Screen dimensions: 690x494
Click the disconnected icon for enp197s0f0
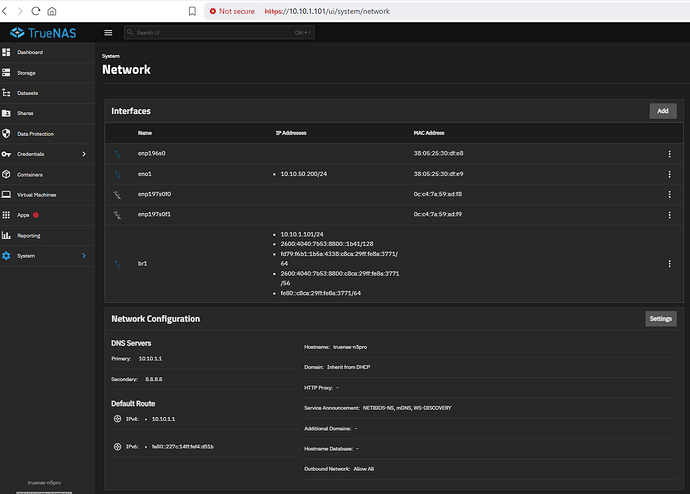(117, 194)
